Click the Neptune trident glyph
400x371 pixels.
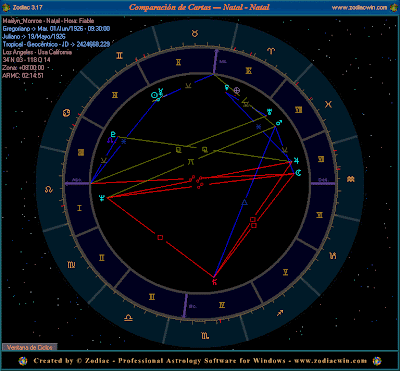(x=102, y=198)
